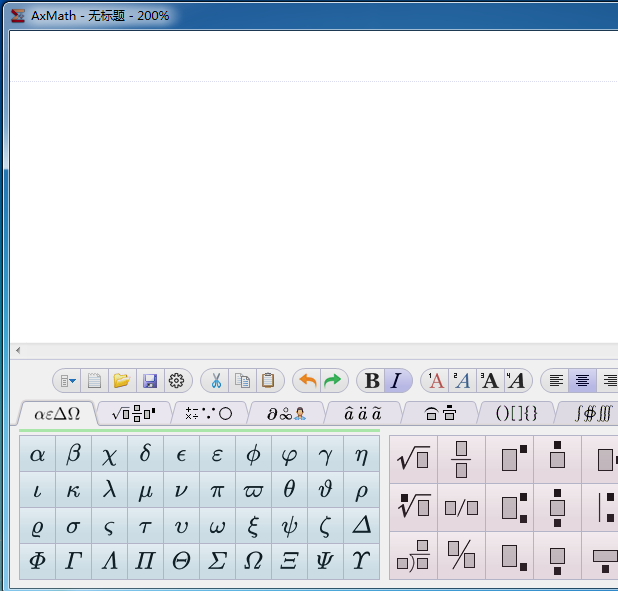Insert lowercase theta symbol
Image resolution: width=618 pixels, height=591 pixels.
click(289, 490)
